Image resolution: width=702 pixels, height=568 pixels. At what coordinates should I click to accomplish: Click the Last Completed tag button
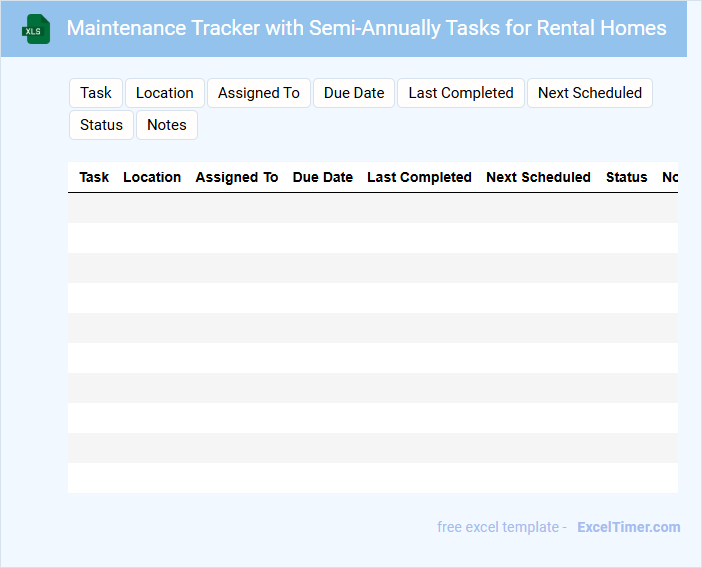461,93
